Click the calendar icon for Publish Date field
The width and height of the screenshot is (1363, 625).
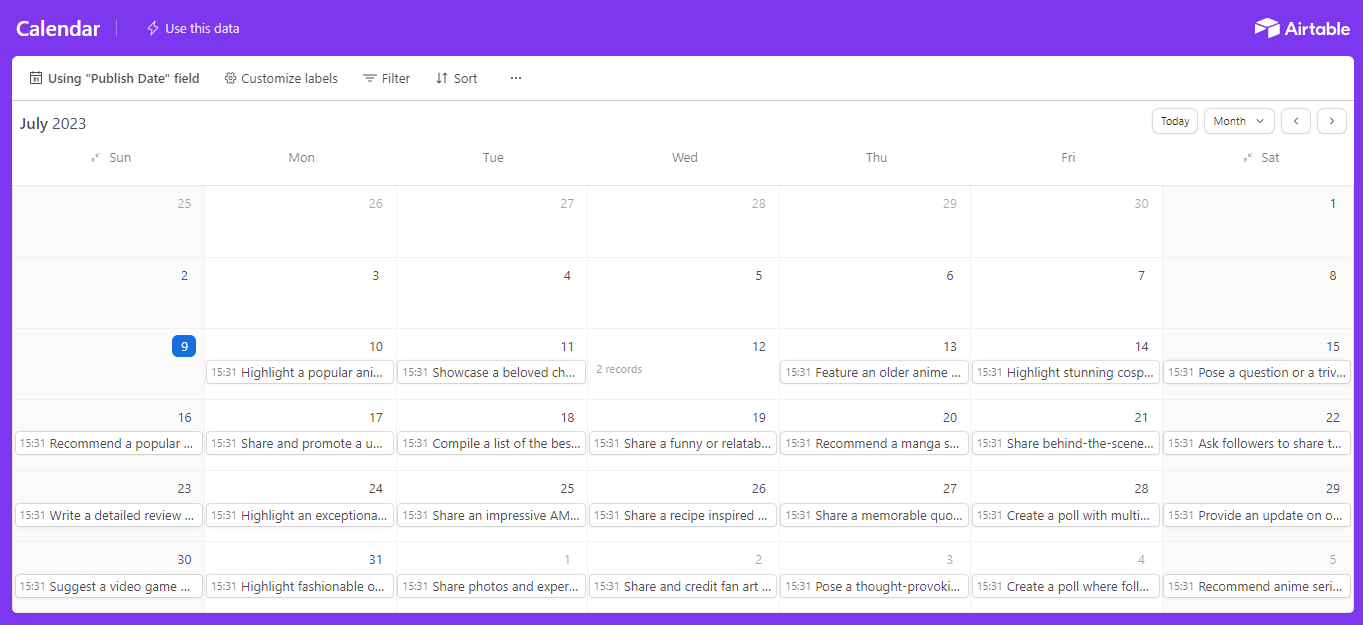tap(36, 78)
